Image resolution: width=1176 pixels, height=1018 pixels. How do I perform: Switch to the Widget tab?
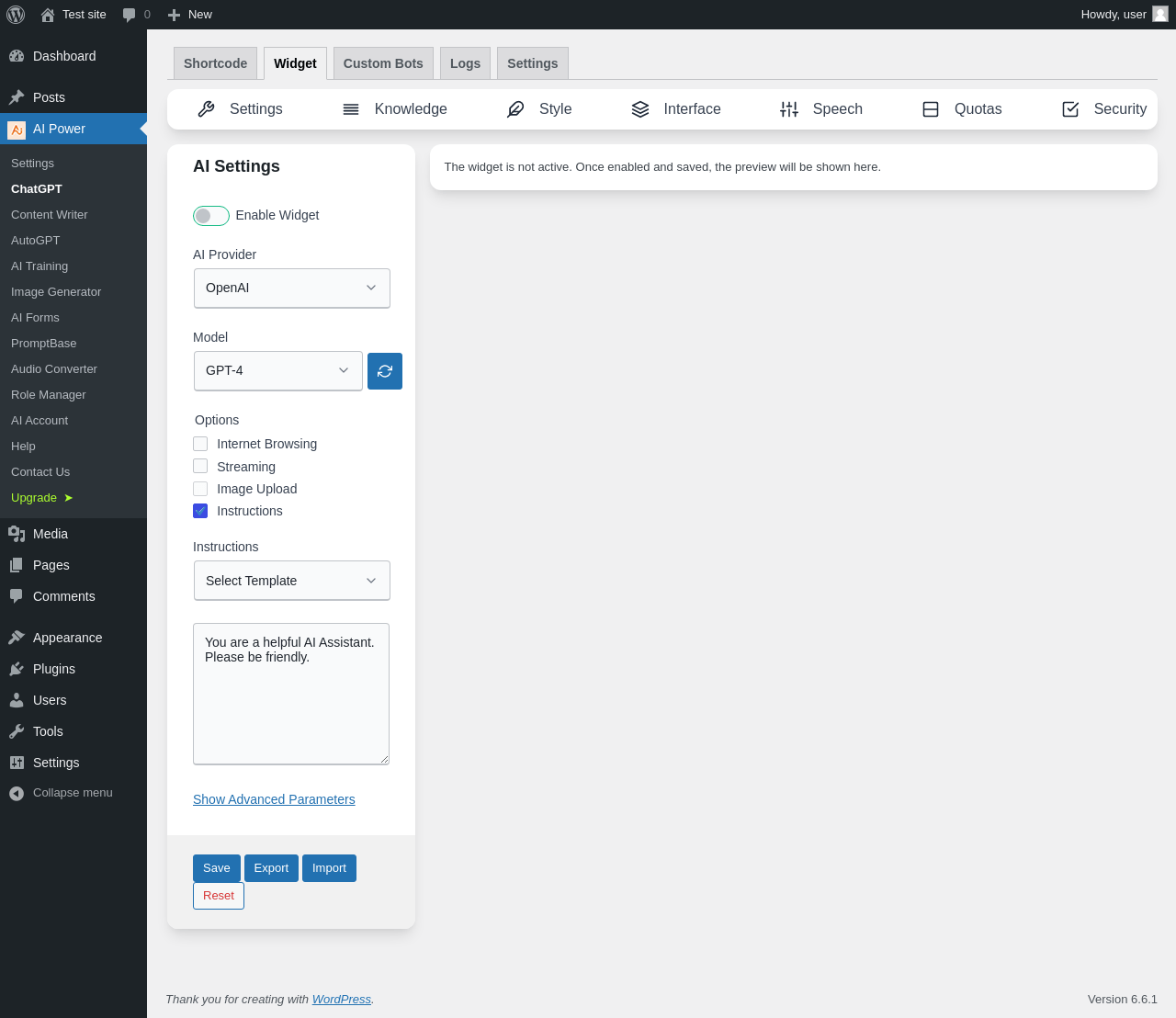[x=295, y=63]
